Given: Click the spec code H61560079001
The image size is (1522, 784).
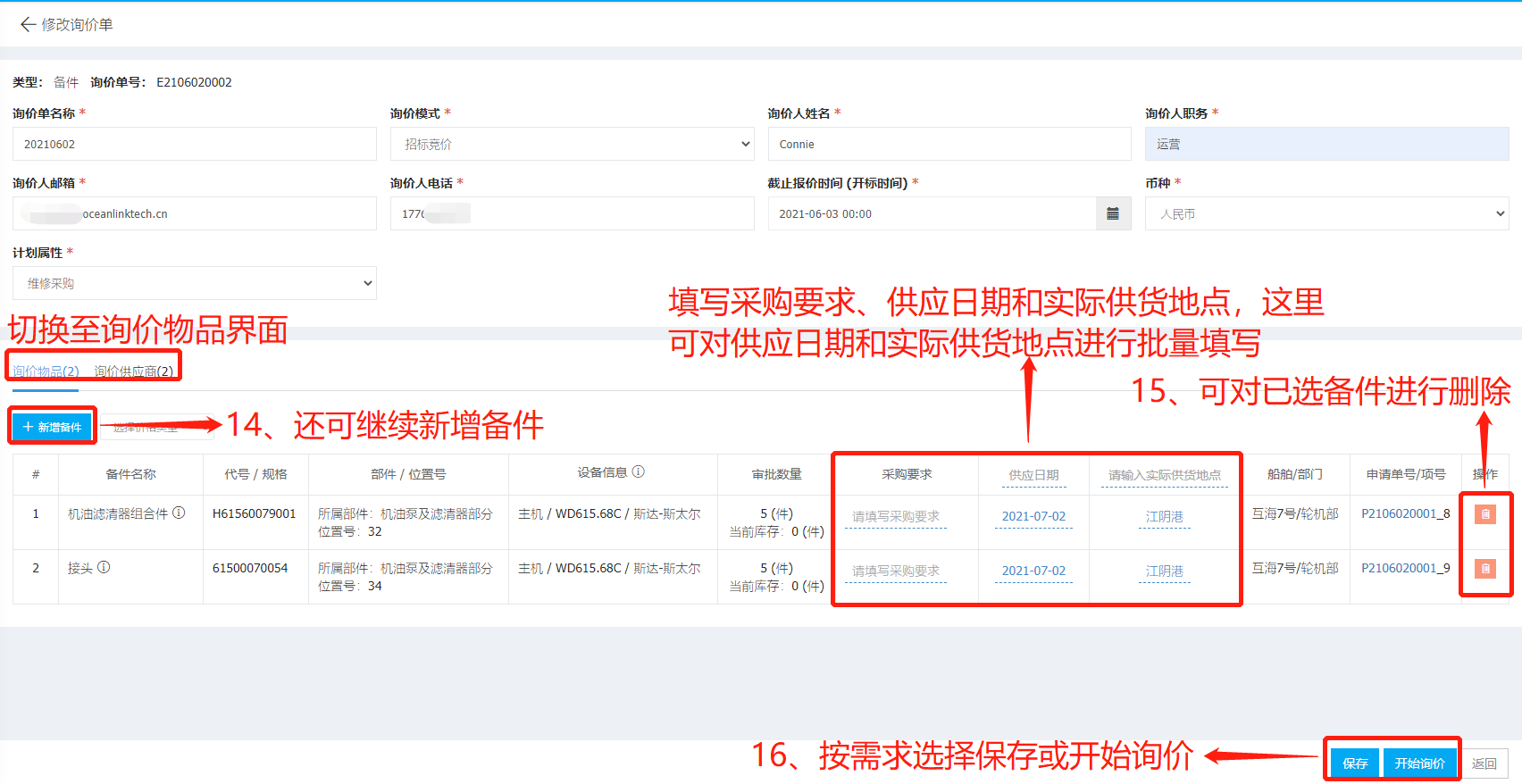Looking at the screenshot, I should [x=254, y=513].
